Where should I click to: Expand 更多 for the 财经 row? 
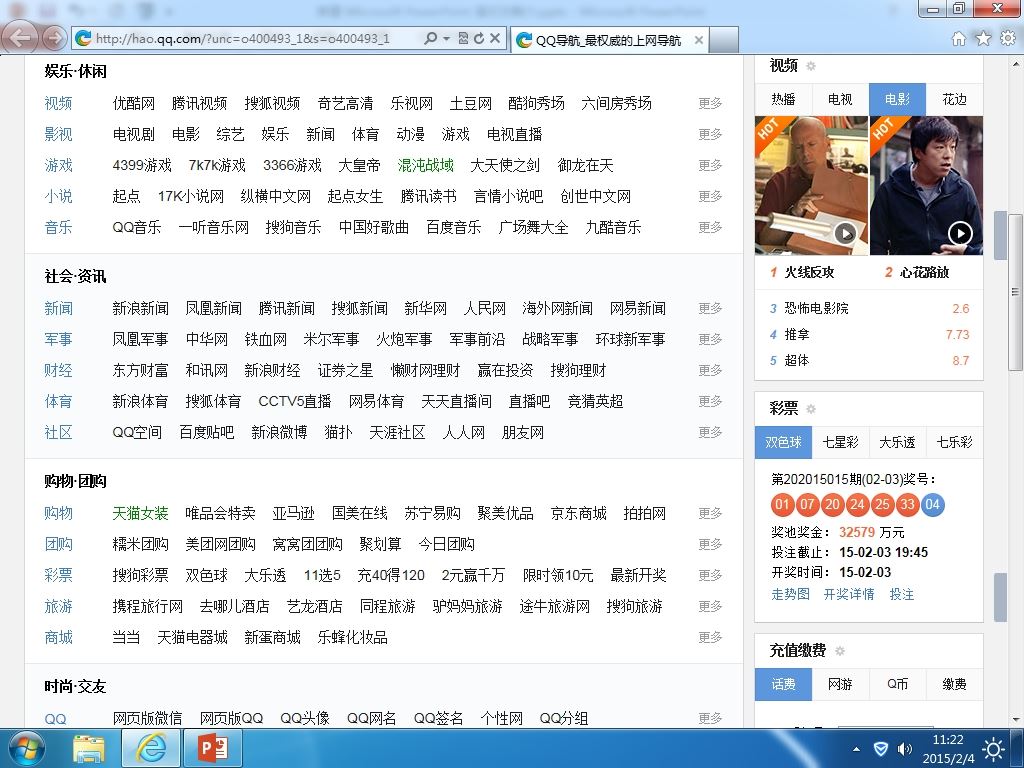click(x=710, y=370)
